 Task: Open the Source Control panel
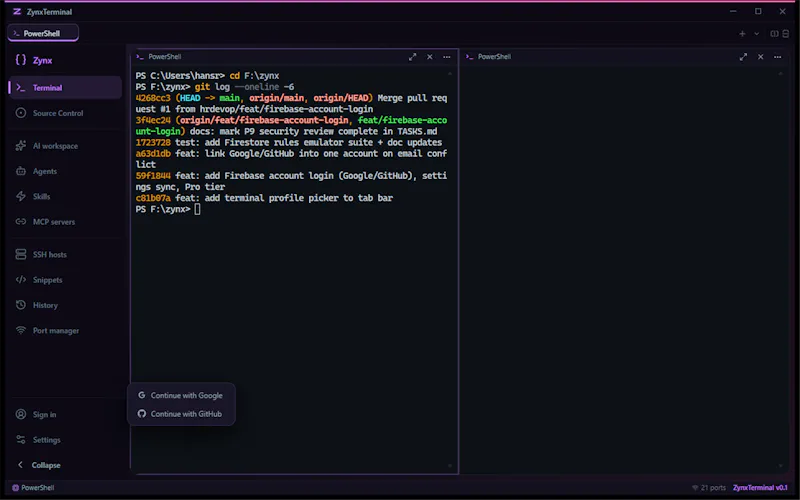tap(65, 113)
